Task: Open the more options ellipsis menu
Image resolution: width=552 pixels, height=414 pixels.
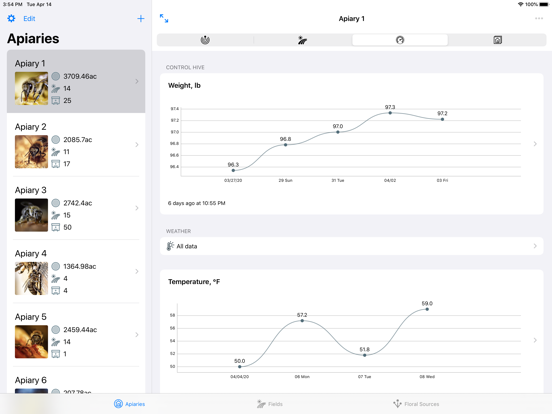Action: [x=539, y=18]
